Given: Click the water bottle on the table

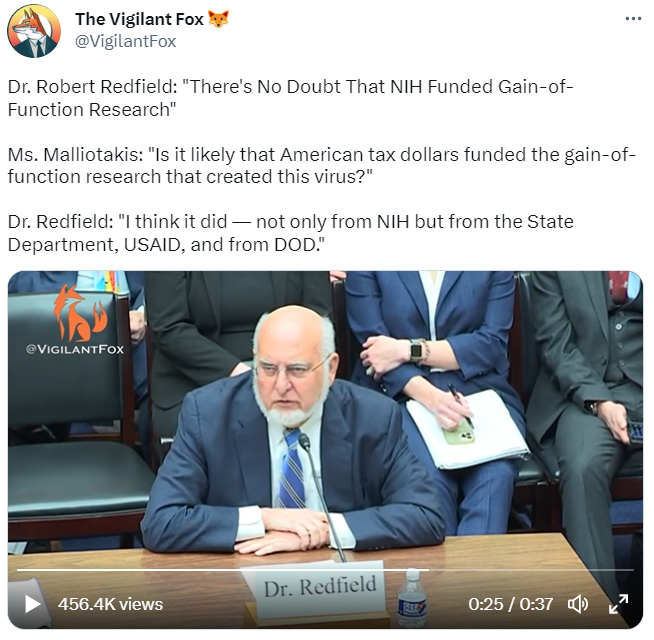Looking at the screenshot, I should (x=412, y=597).
